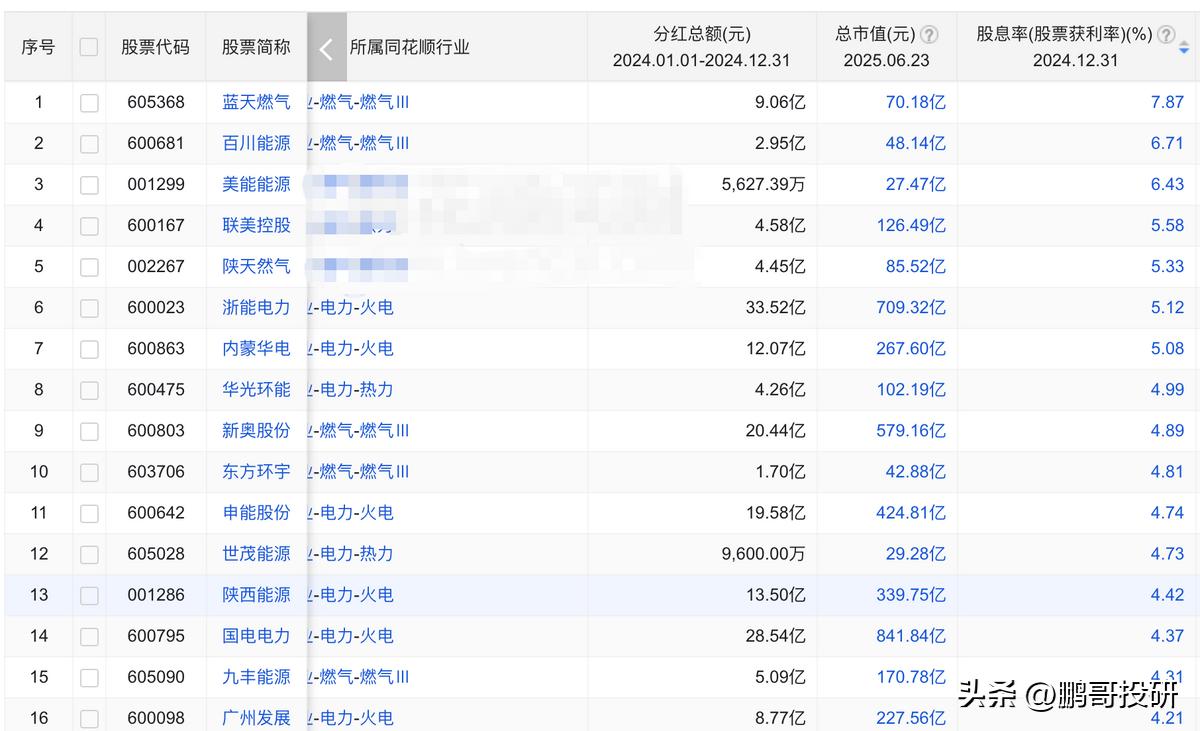Open the 九丰能源 stock page

point(255,676)
